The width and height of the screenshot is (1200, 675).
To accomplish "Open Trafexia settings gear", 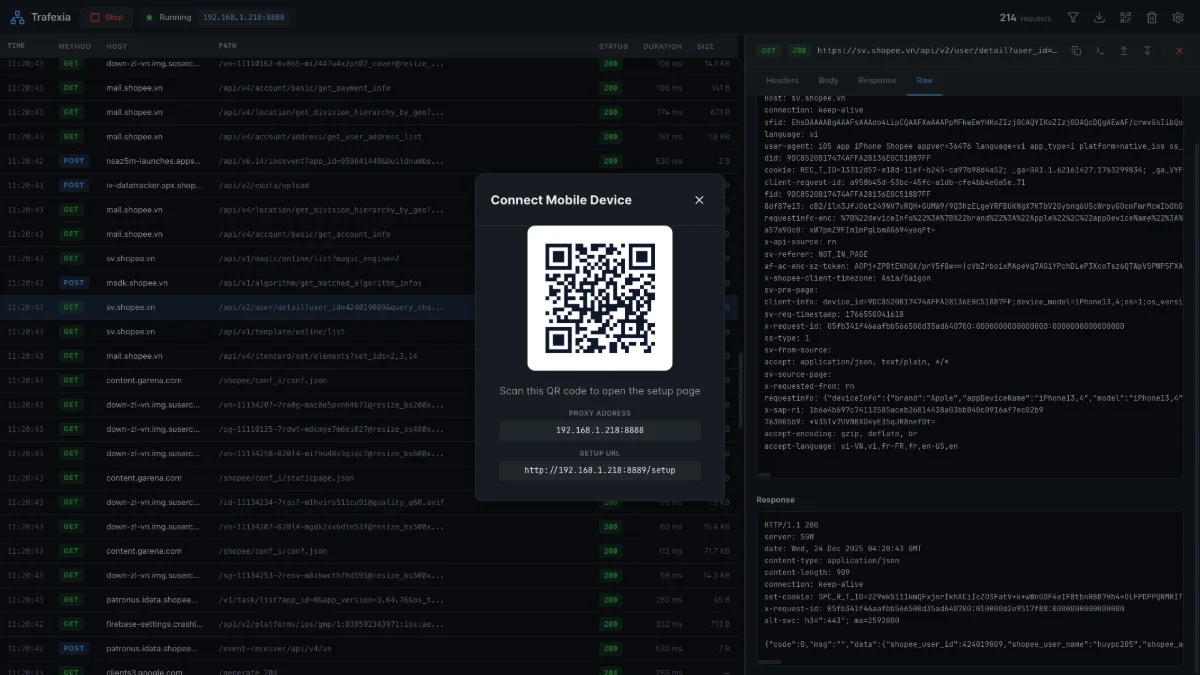I will (x=1179, y=17).
